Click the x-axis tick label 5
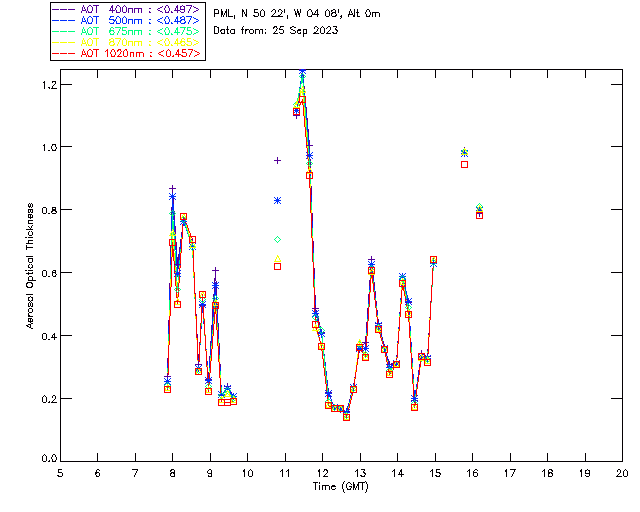Viewport: 640px width, 512px height. coord(60,472)
